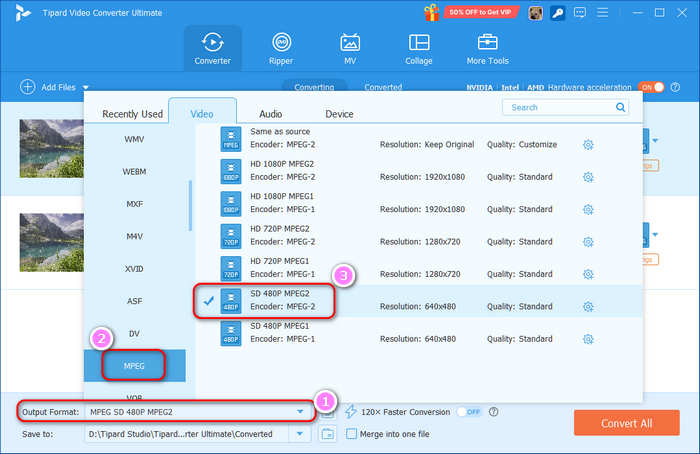Select the second video thumbnail
700x454 pixels.
(x=51, y=242)
